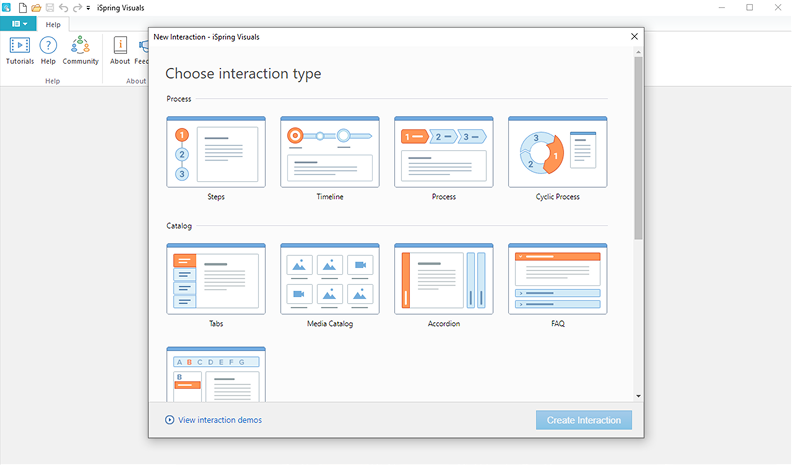Select the Steps interaction type
Viewport: 792px width, 465px height.
[216, 152]
